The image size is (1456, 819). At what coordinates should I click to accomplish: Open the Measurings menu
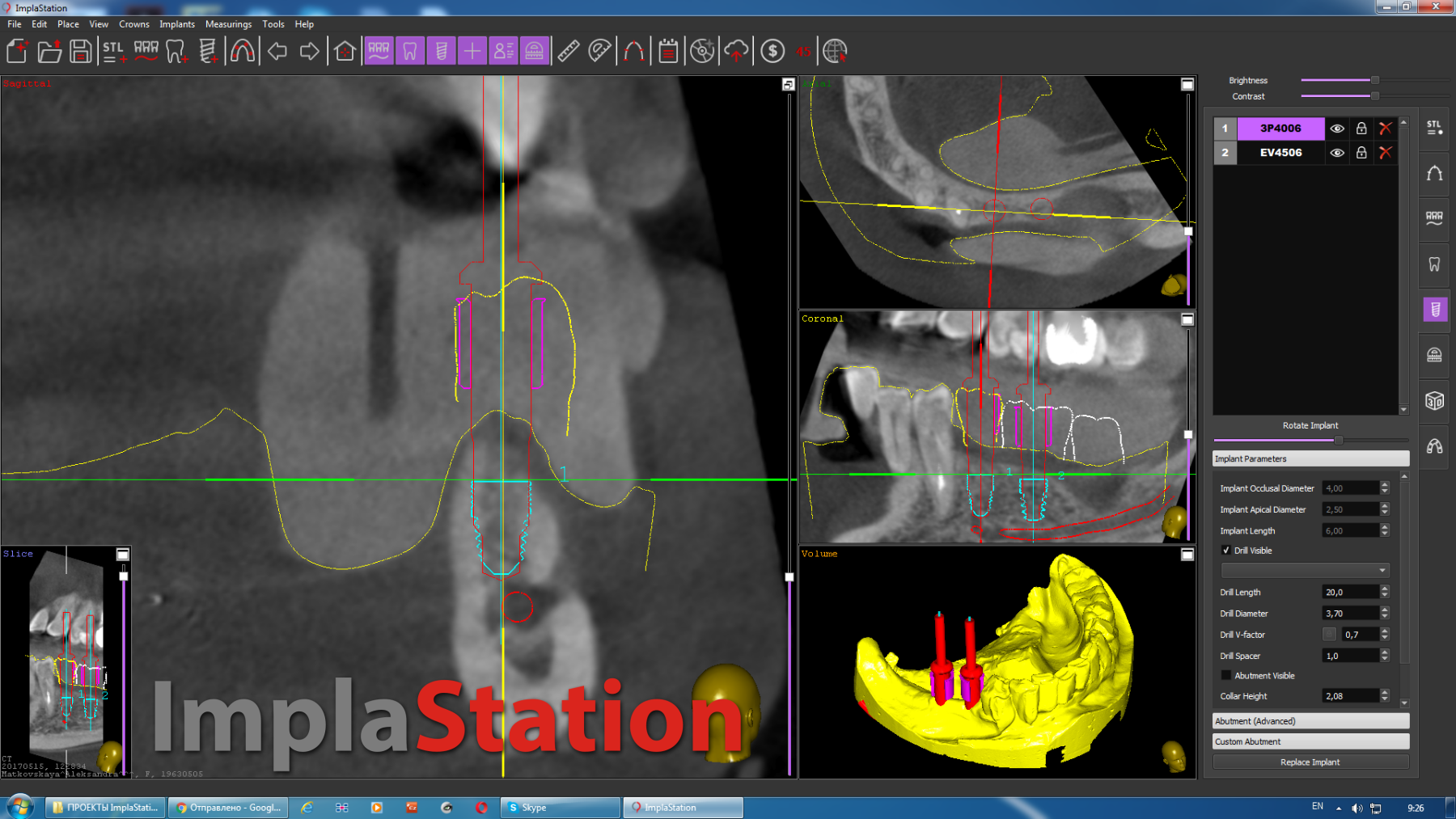click(x=228, y=24)
